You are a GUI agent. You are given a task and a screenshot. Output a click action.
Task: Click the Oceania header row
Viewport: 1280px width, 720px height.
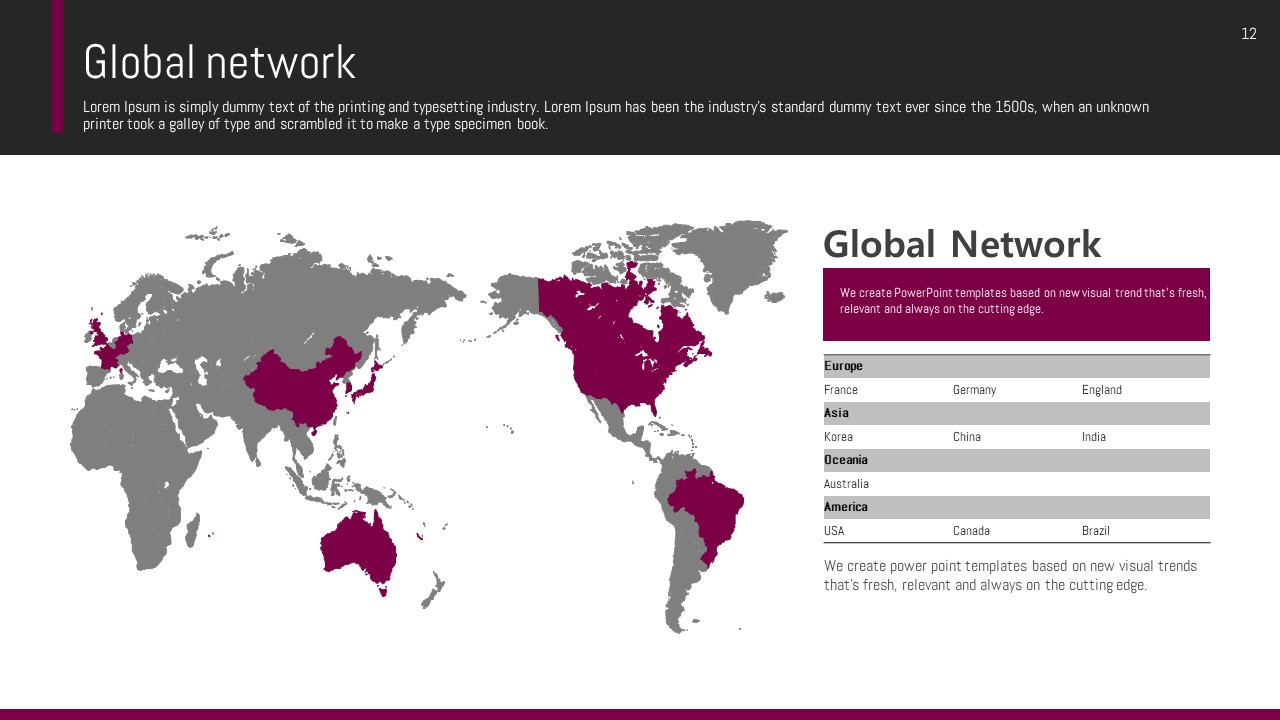(1016, 460)
